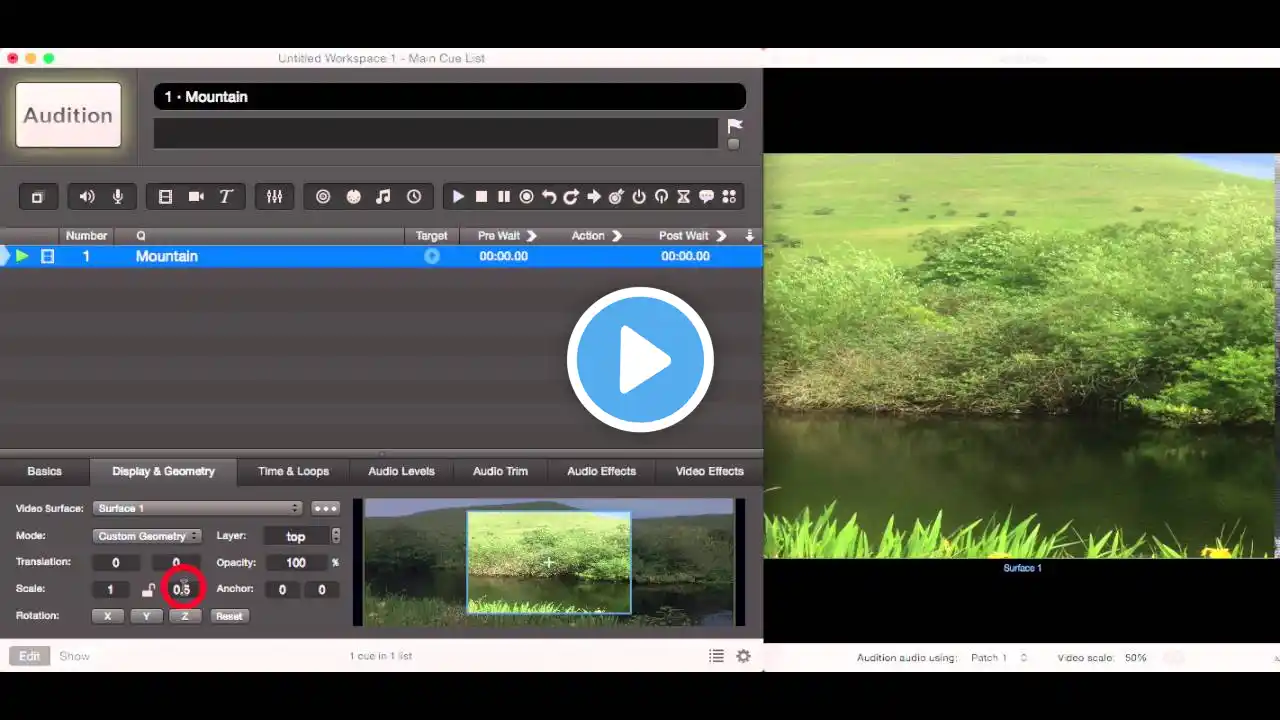The width and height of the screenshot is (1280, 720).
Task: Add a Script cue with four-dot icon
Action: click(729, 197)
